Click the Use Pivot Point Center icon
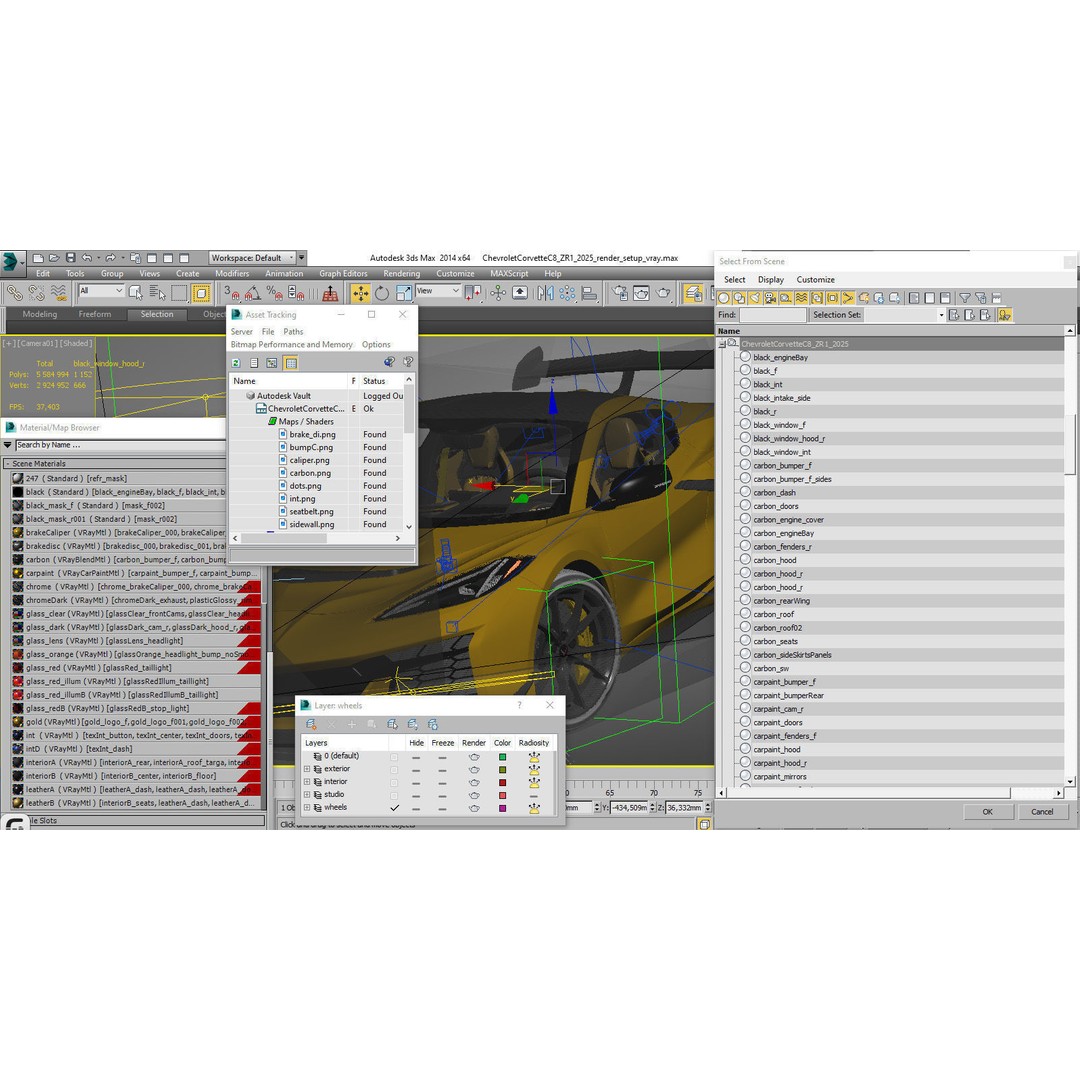This screenshot has width=1080, height=1080. 473,293
